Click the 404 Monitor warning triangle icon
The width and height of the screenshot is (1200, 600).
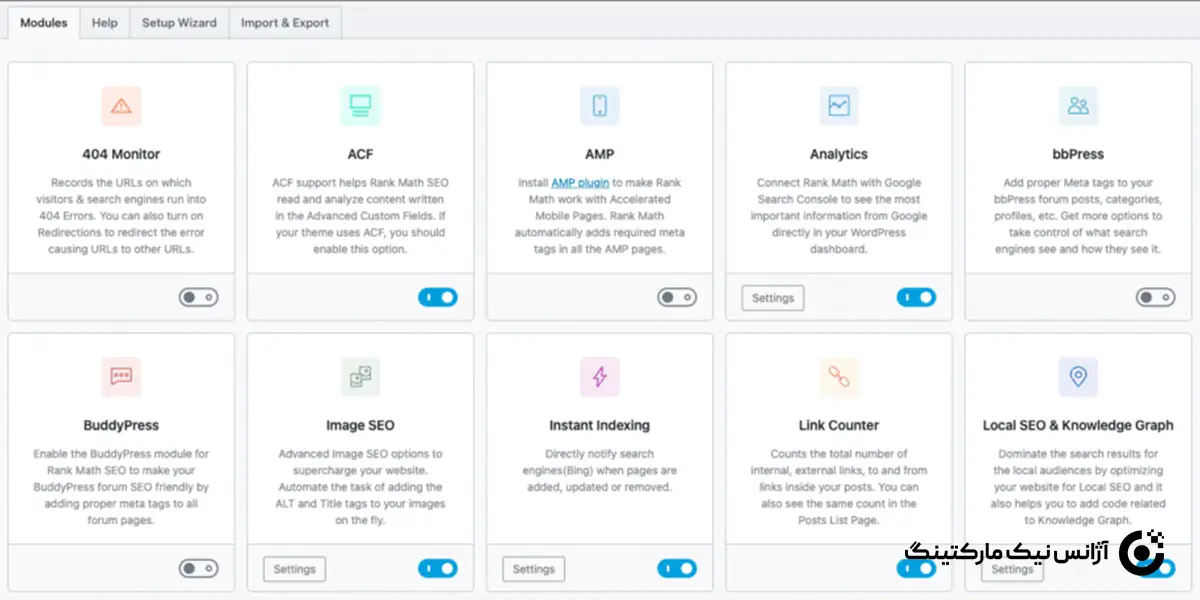click(121, 106)
